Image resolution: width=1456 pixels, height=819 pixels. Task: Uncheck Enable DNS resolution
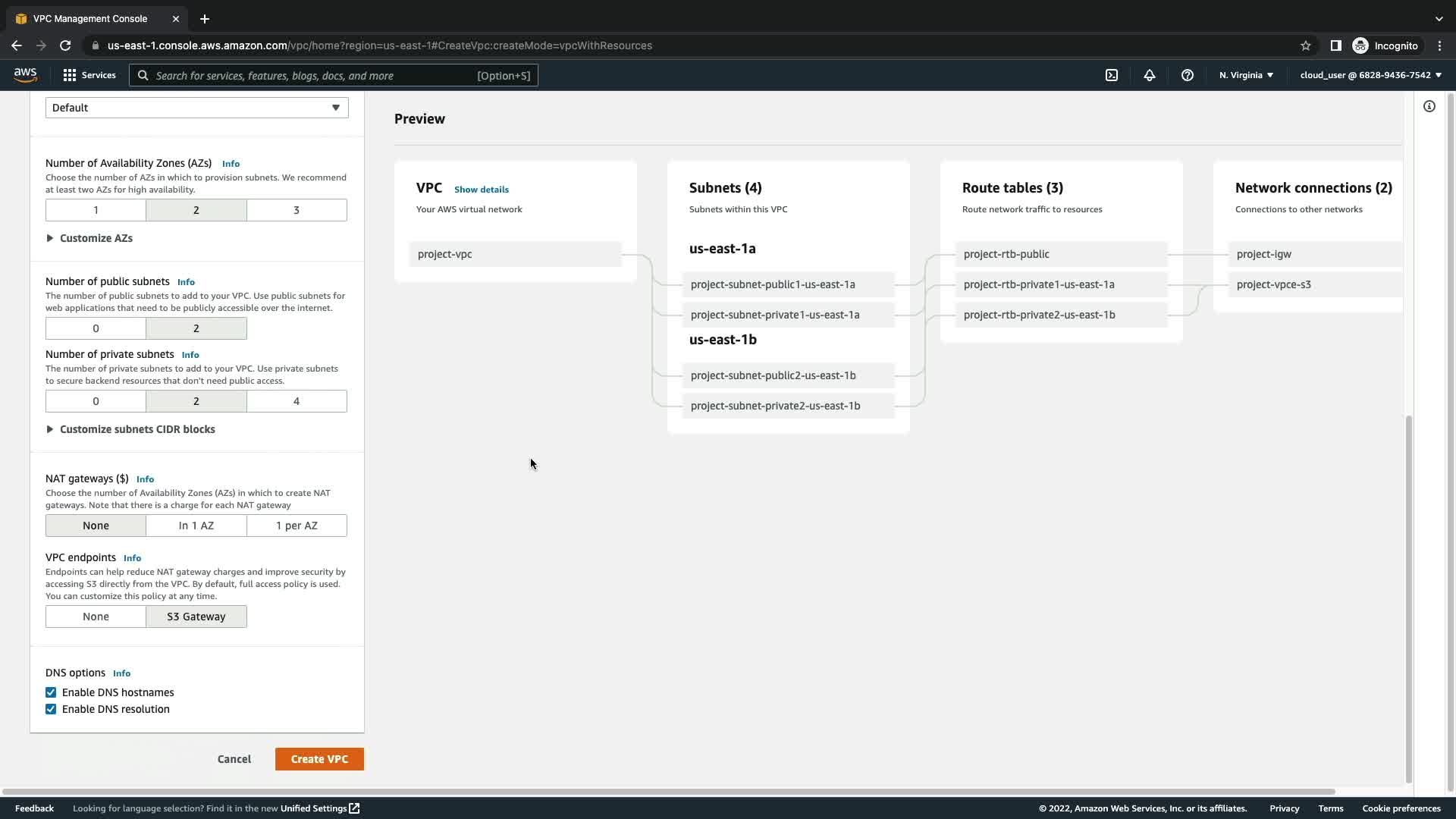tap(51, 709)
